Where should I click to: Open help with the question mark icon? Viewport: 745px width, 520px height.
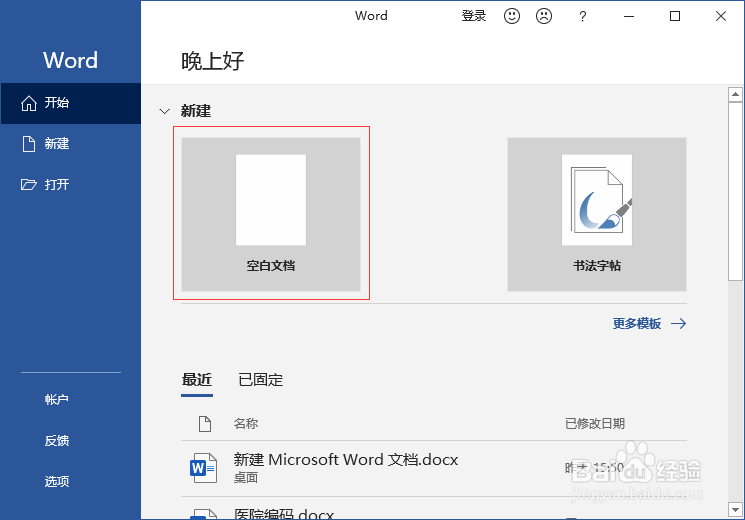click(x=583, y=17)
